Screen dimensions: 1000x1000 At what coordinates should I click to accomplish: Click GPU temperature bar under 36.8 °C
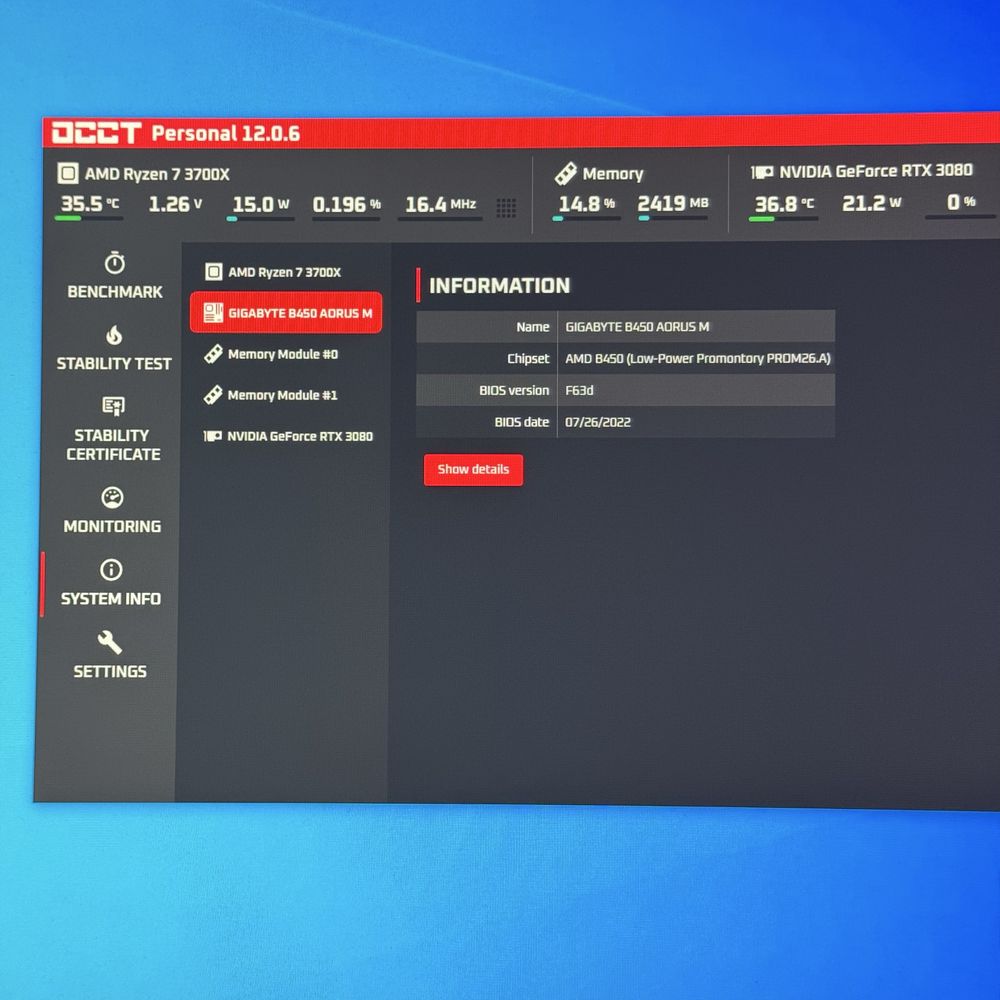[783, 219]
